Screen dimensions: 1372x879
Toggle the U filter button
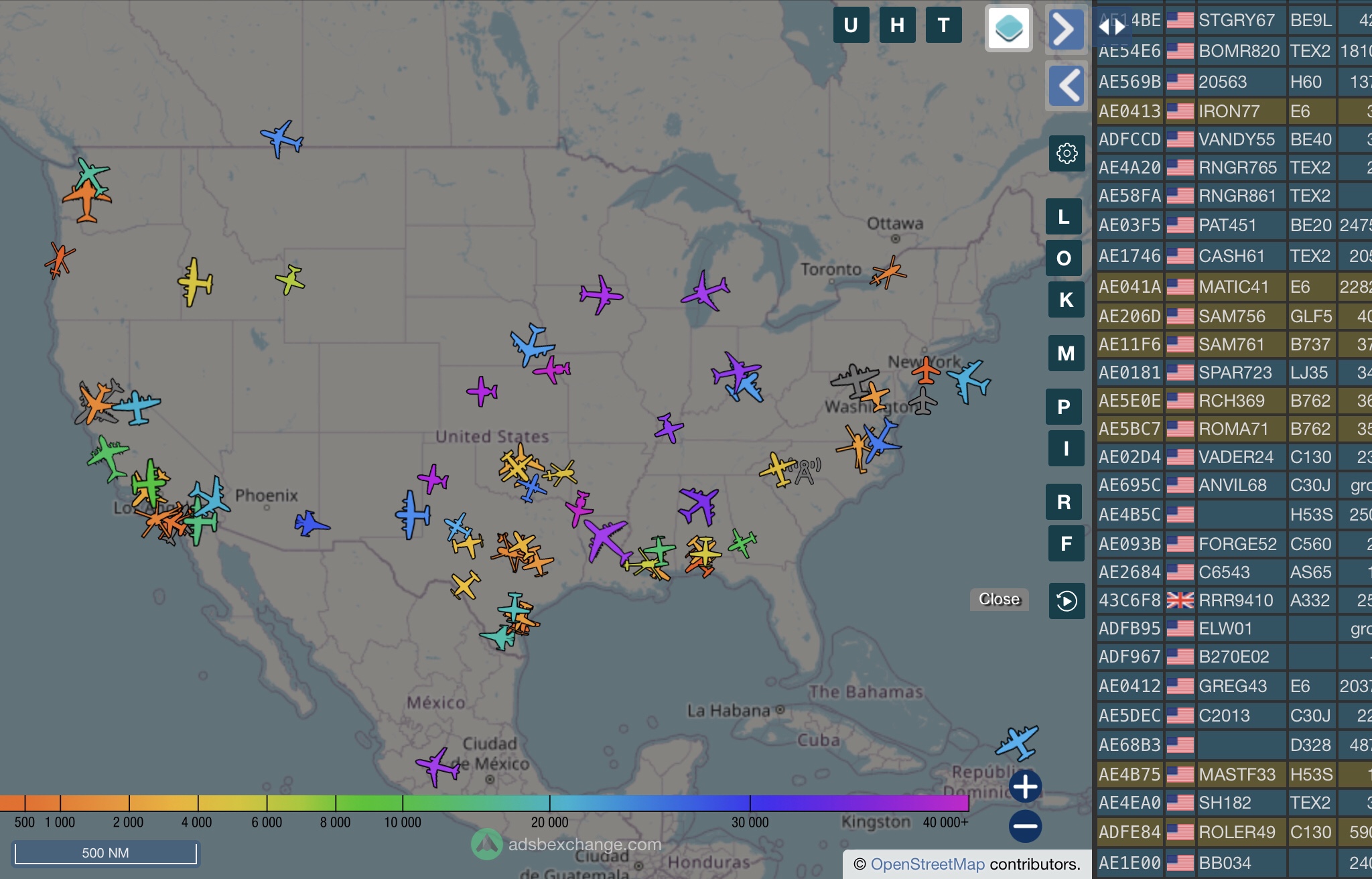tap(851, 25)
